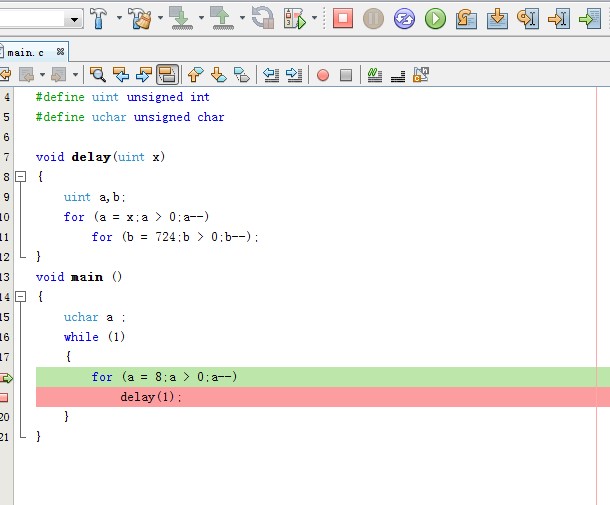Collapse the delay function fold at line 8
This screenshot has height=505, width=610.
point(20,177)
